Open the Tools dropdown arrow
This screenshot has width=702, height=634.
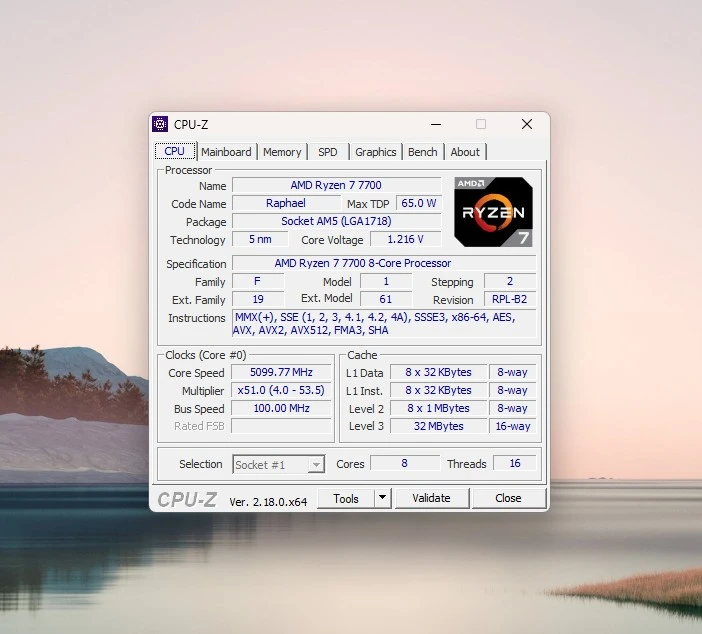click(x=382, y=498)
